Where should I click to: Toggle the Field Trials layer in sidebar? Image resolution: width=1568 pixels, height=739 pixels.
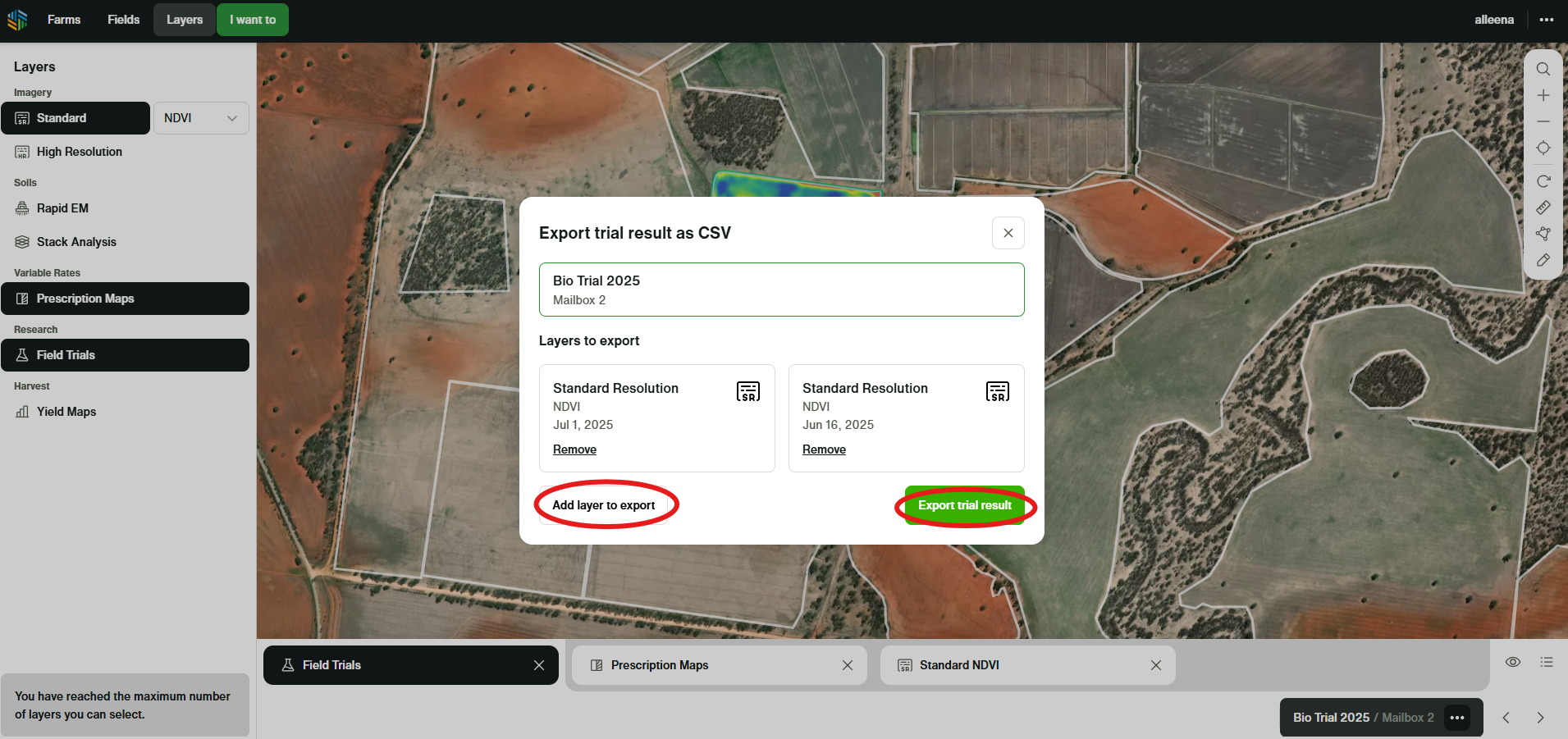125,355
